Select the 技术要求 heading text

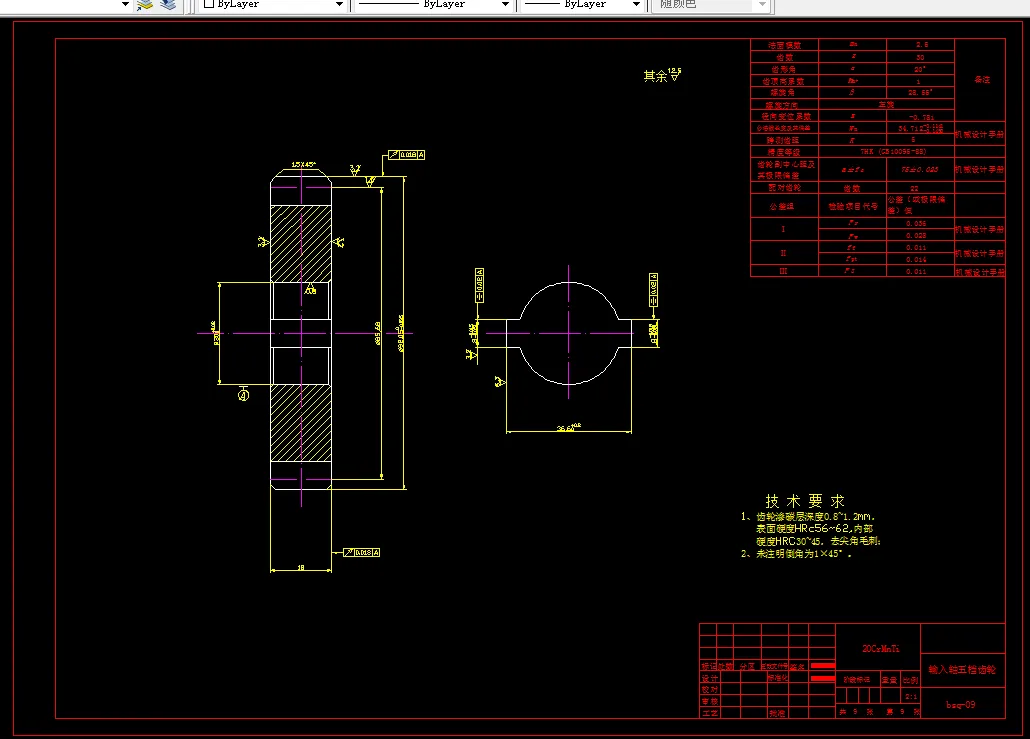(805, 501)
